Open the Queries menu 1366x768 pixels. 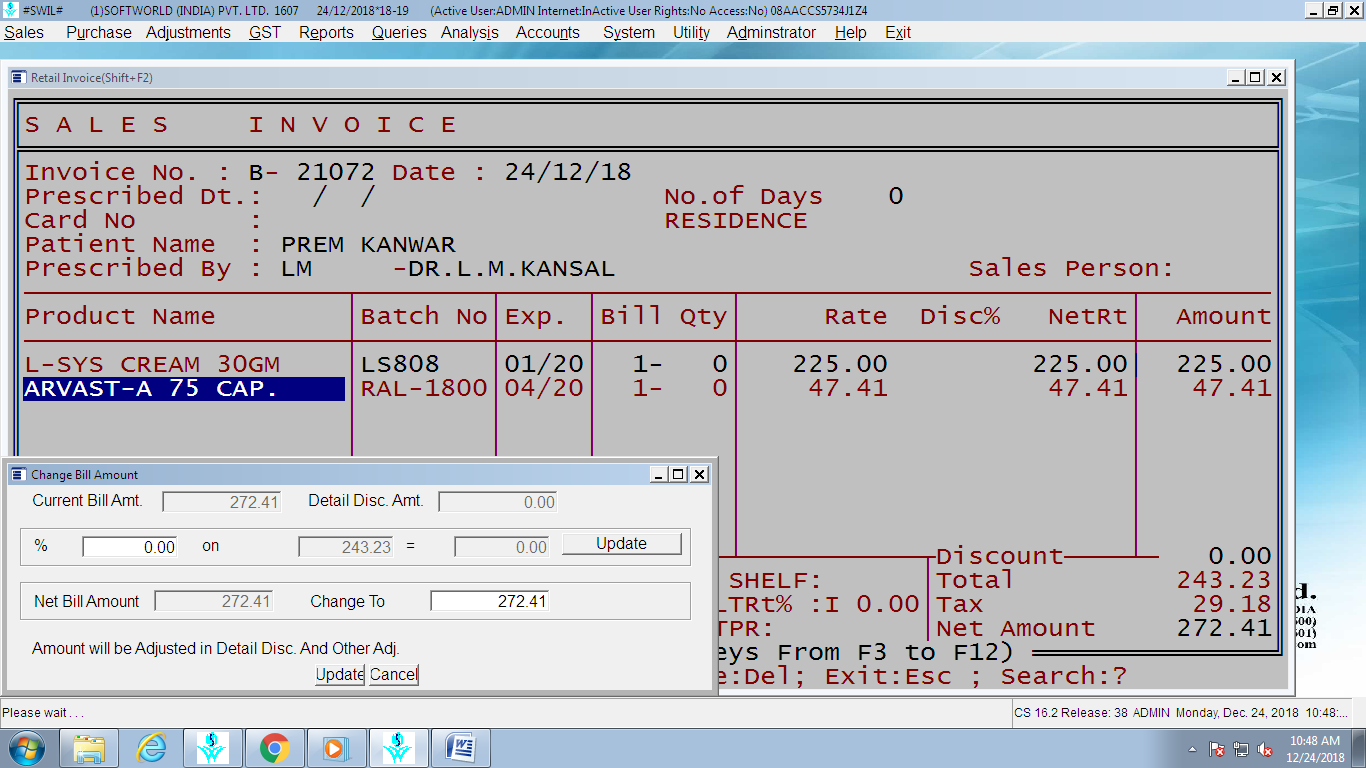click(399, 32)
